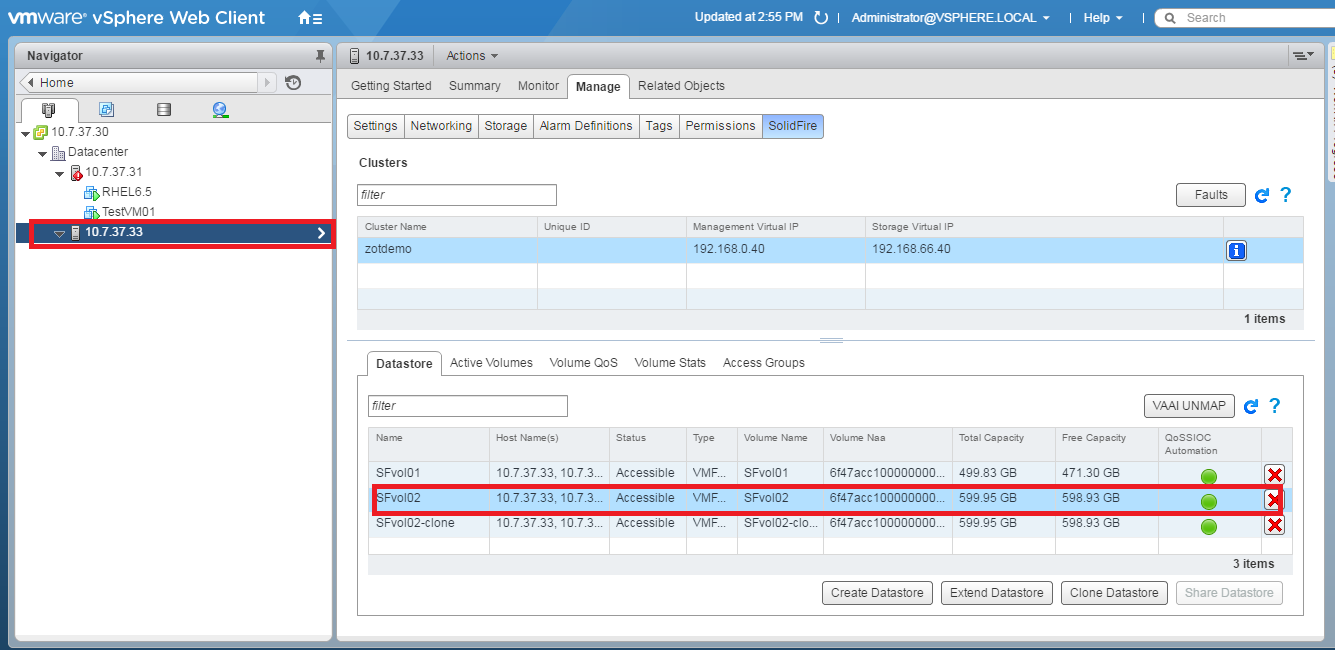Open the Summary tab

pos(474,86)
